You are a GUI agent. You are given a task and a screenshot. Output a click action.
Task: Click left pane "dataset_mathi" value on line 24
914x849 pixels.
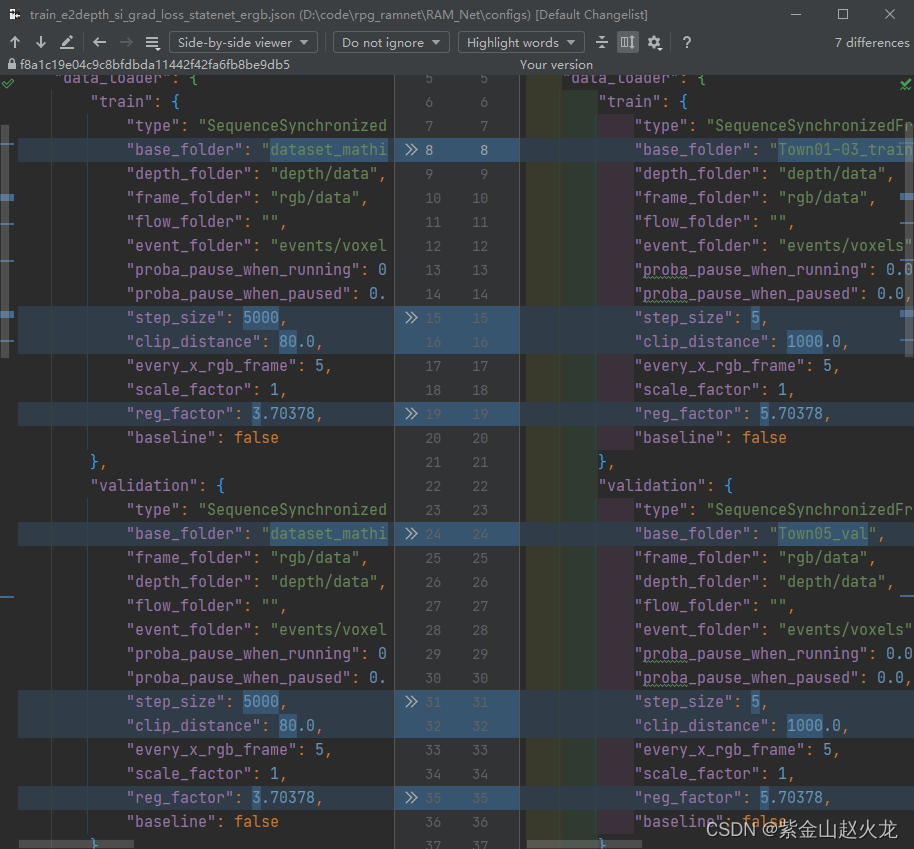pos(328,534)
